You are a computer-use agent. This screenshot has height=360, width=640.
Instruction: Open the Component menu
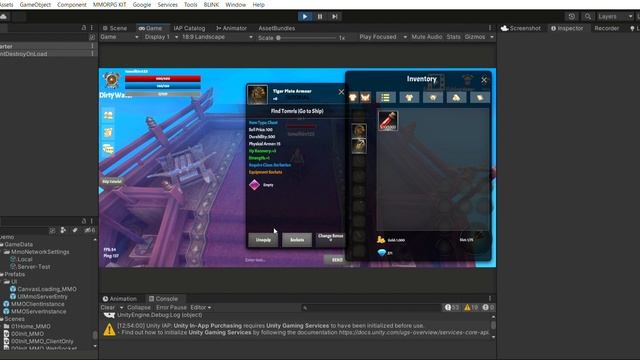coord(72,4)
